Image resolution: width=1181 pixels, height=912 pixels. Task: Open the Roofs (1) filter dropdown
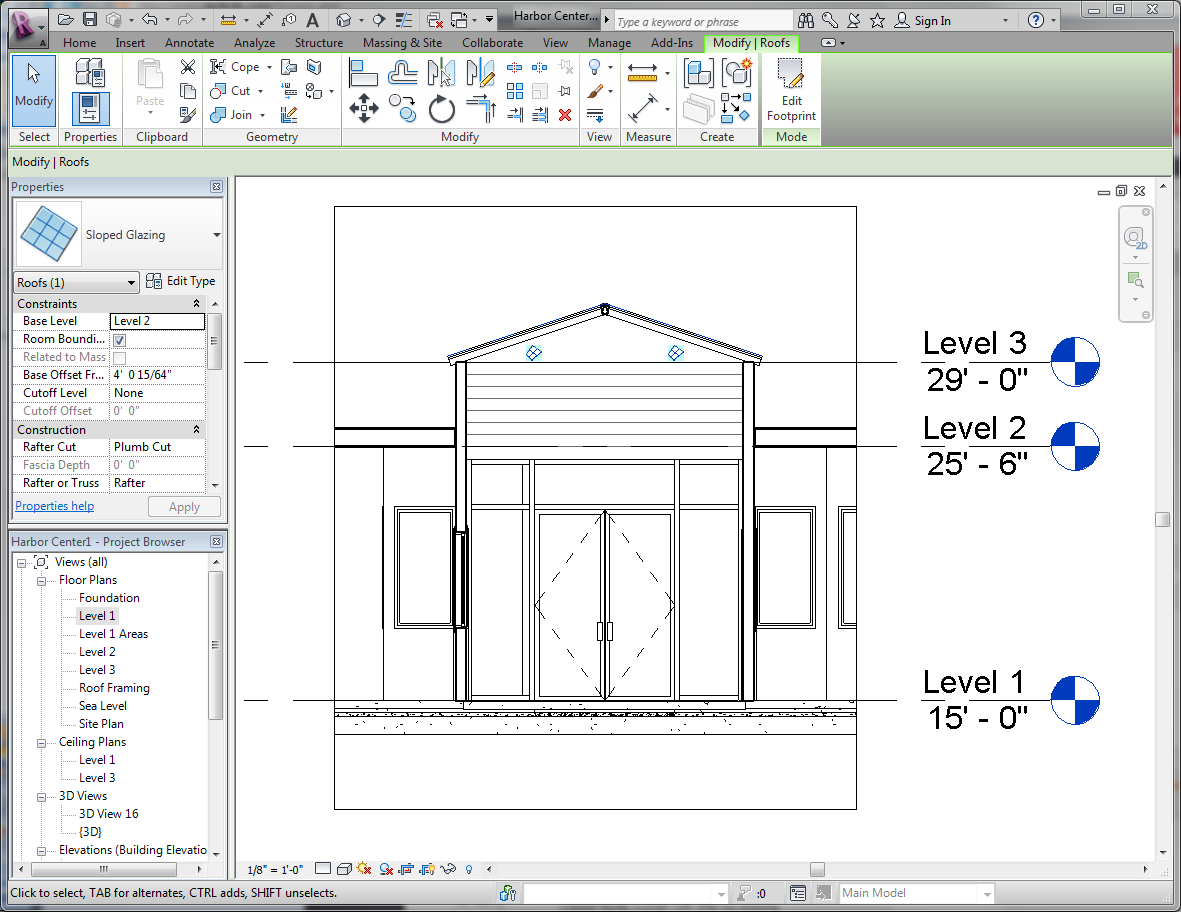coord(131,283)
